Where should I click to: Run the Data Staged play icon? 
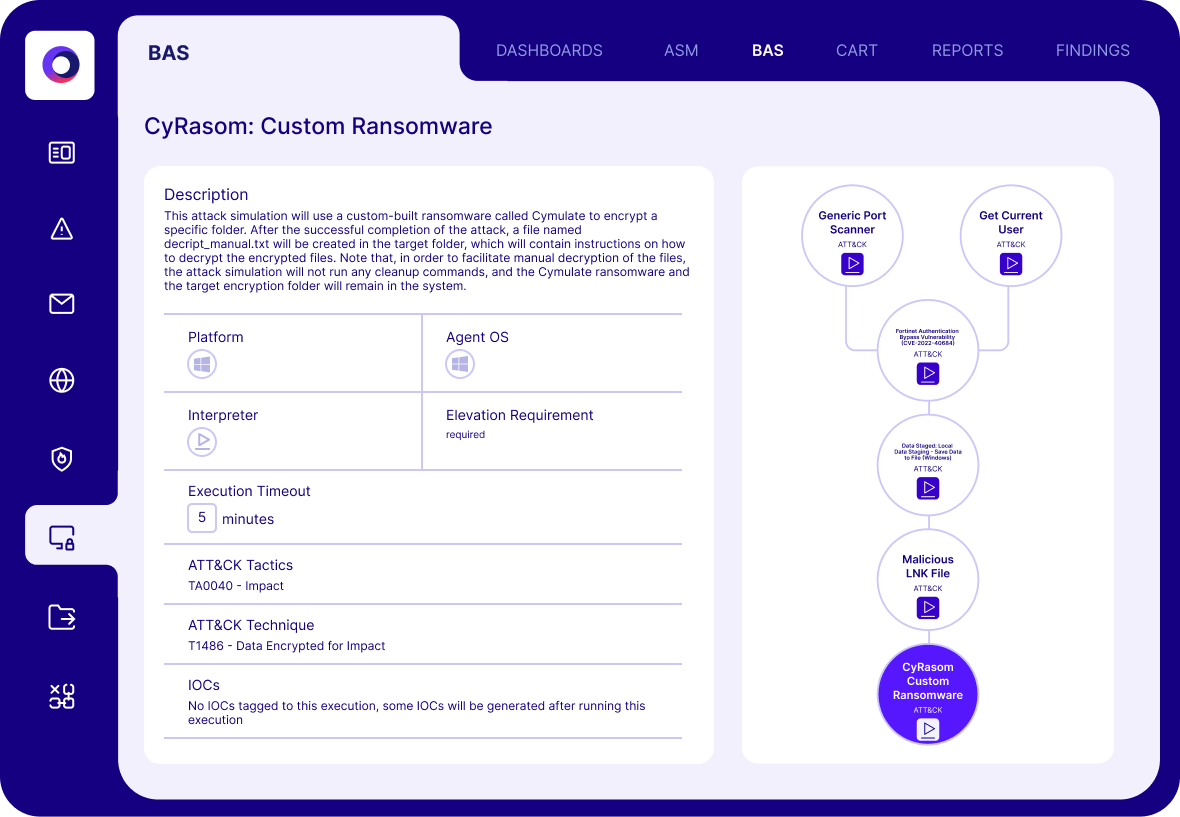(928, 489)
